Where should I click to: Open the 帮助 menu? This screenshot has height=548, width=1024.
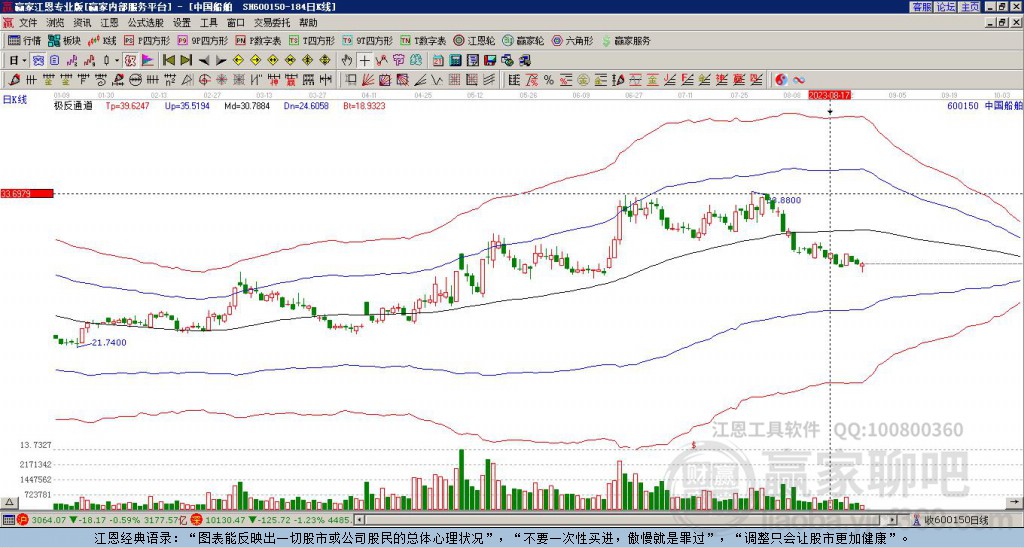pos(308,23)
